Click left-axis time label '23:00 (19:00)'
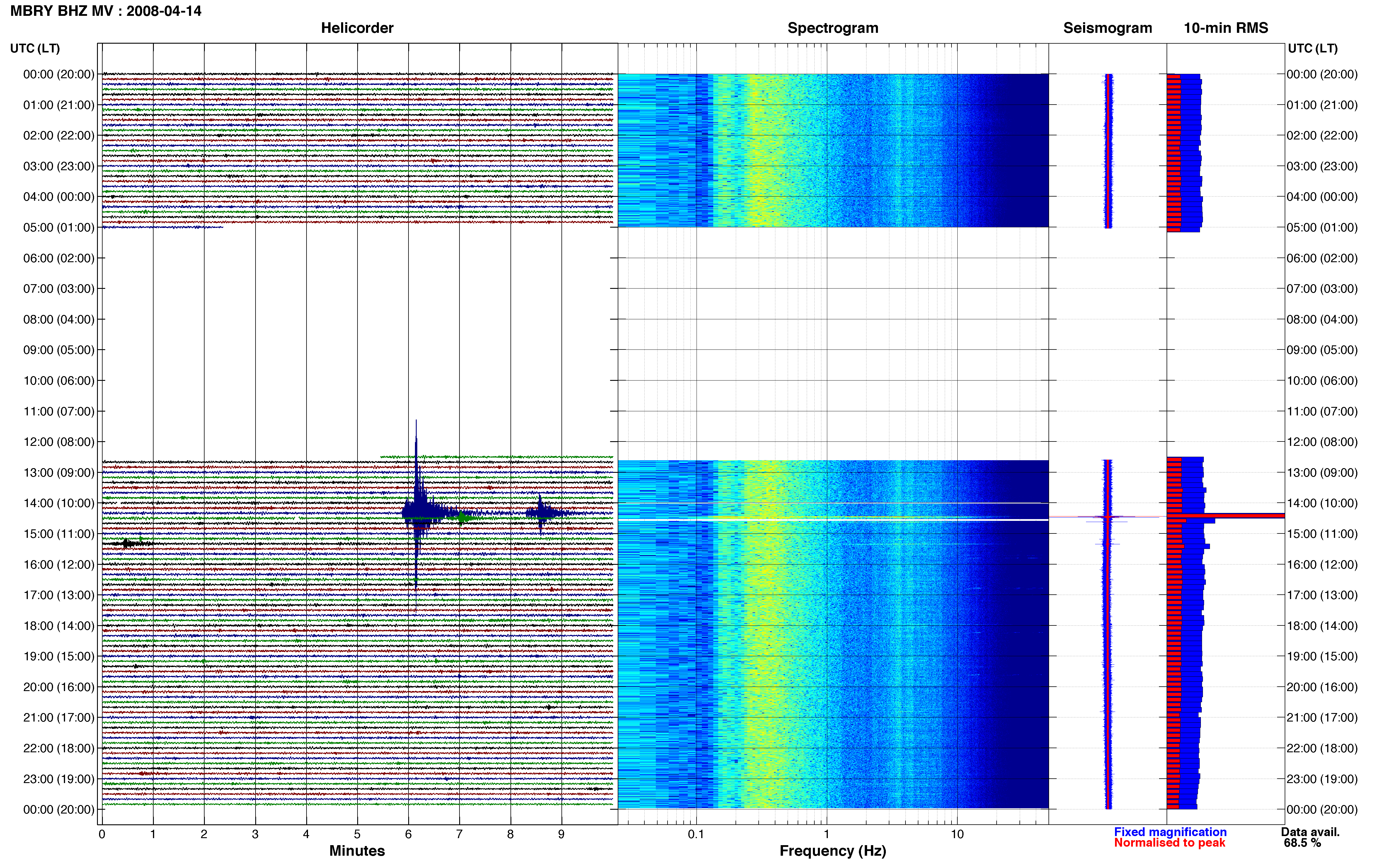This screenshot has height=868, width=1389. (x=59, y=779)
